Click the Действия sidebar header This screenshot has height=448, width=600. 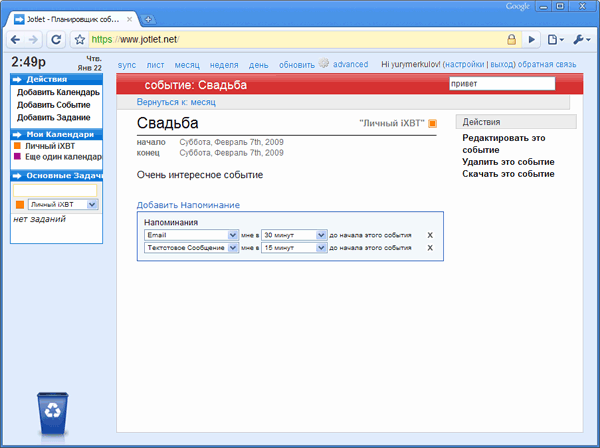[57, 79]
